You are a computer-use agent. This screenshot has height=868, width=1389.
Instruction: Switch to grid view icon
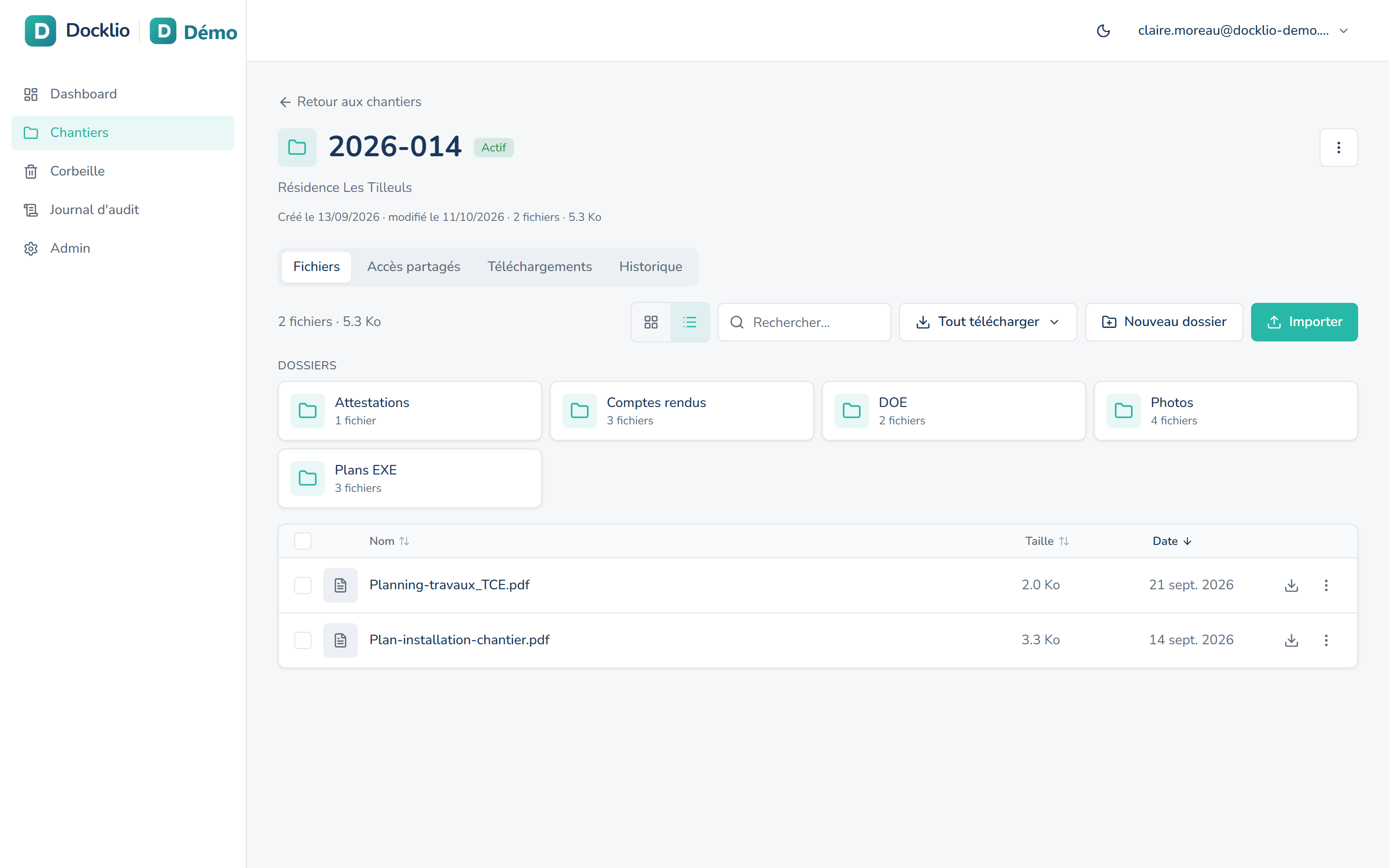tap(651, 322)
